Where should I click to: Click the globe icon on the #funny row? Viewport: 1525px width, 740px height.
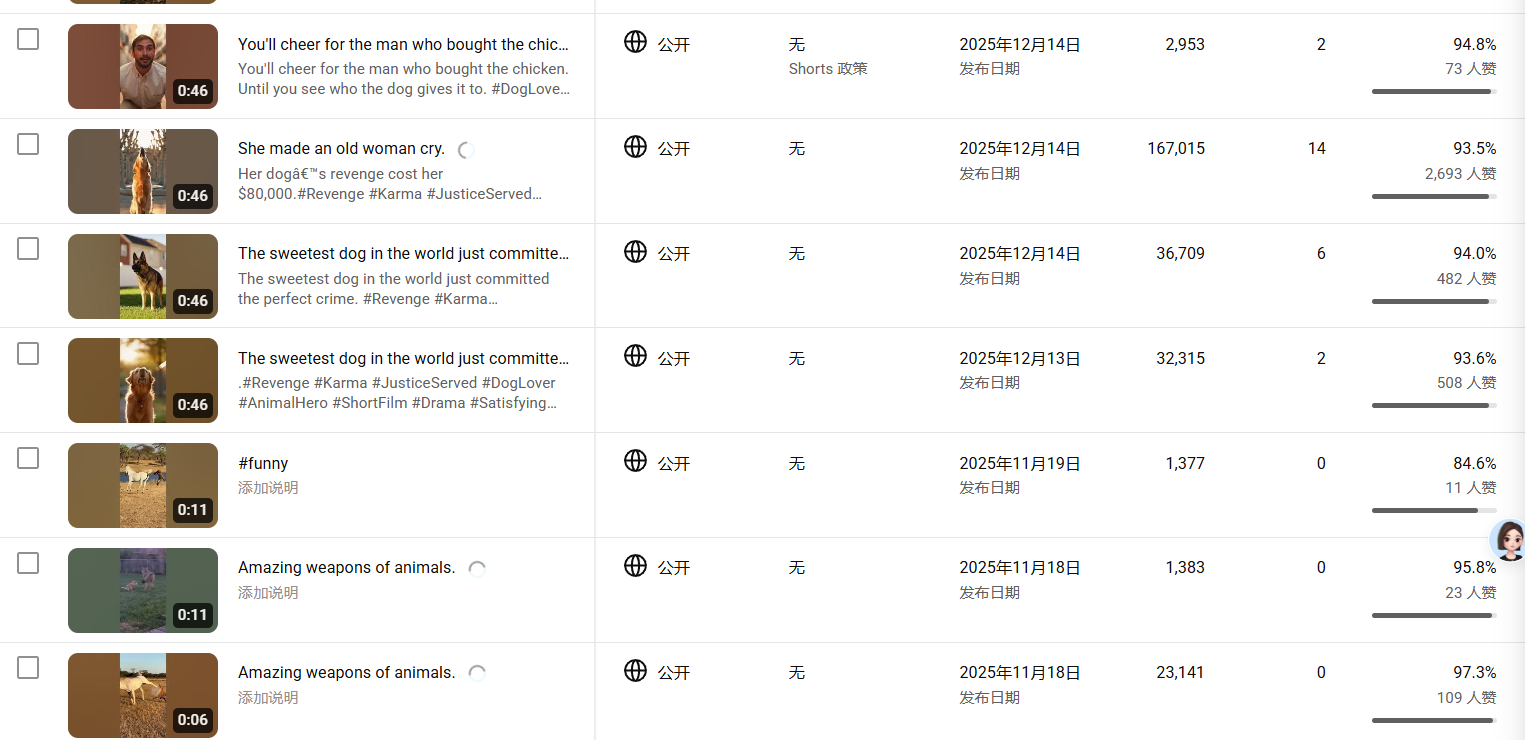[x=635, y=461]
